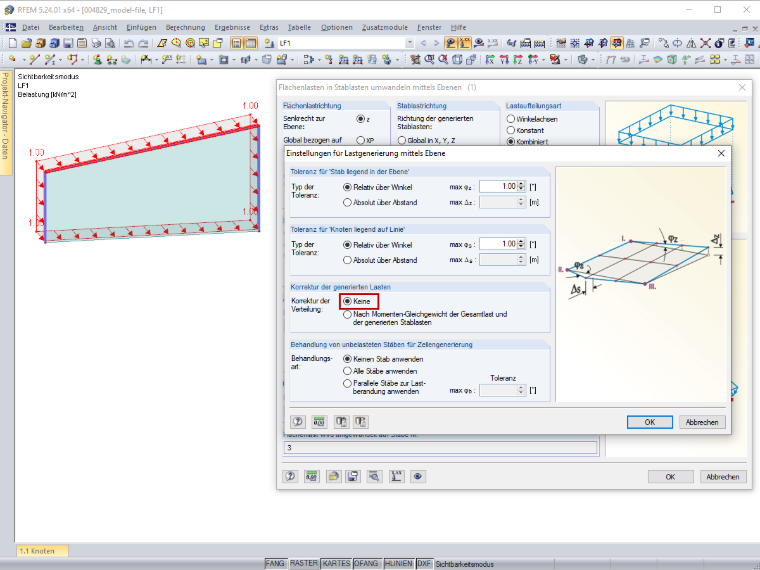
Task: Toggle RASTER in status bar
Action: (x=303, y=564)
